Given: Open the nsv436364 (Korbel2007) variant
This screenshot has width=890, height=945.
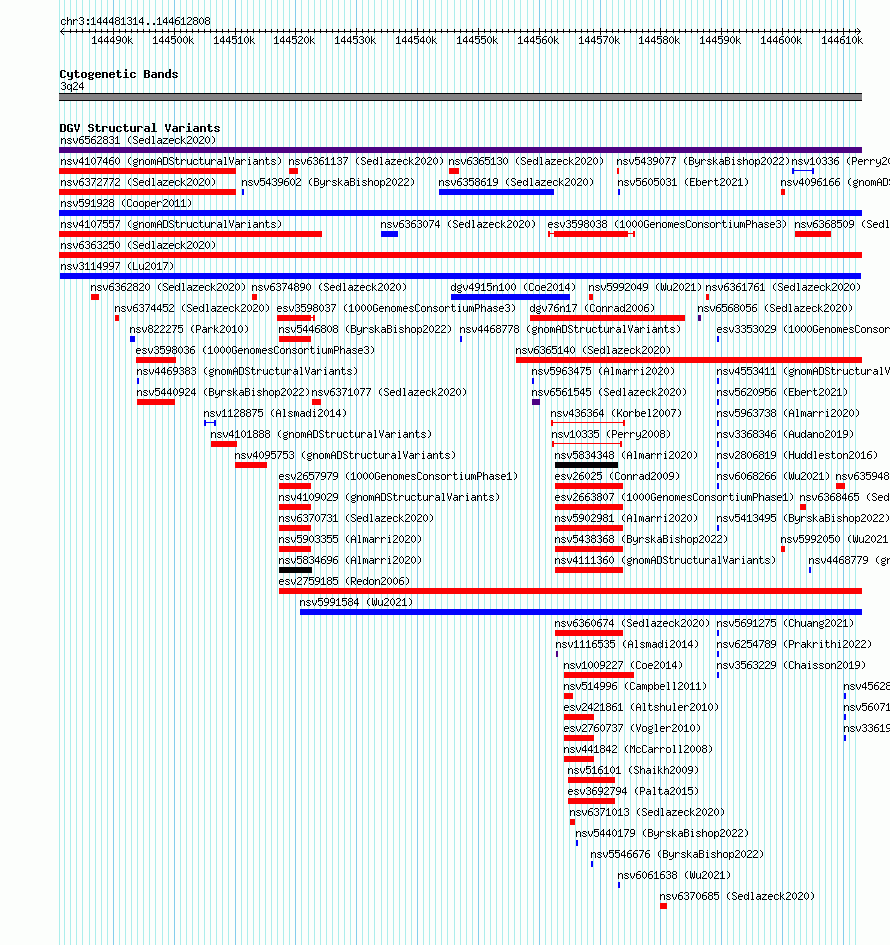Looking at the screenshot, I should click(x=616, y=413).
